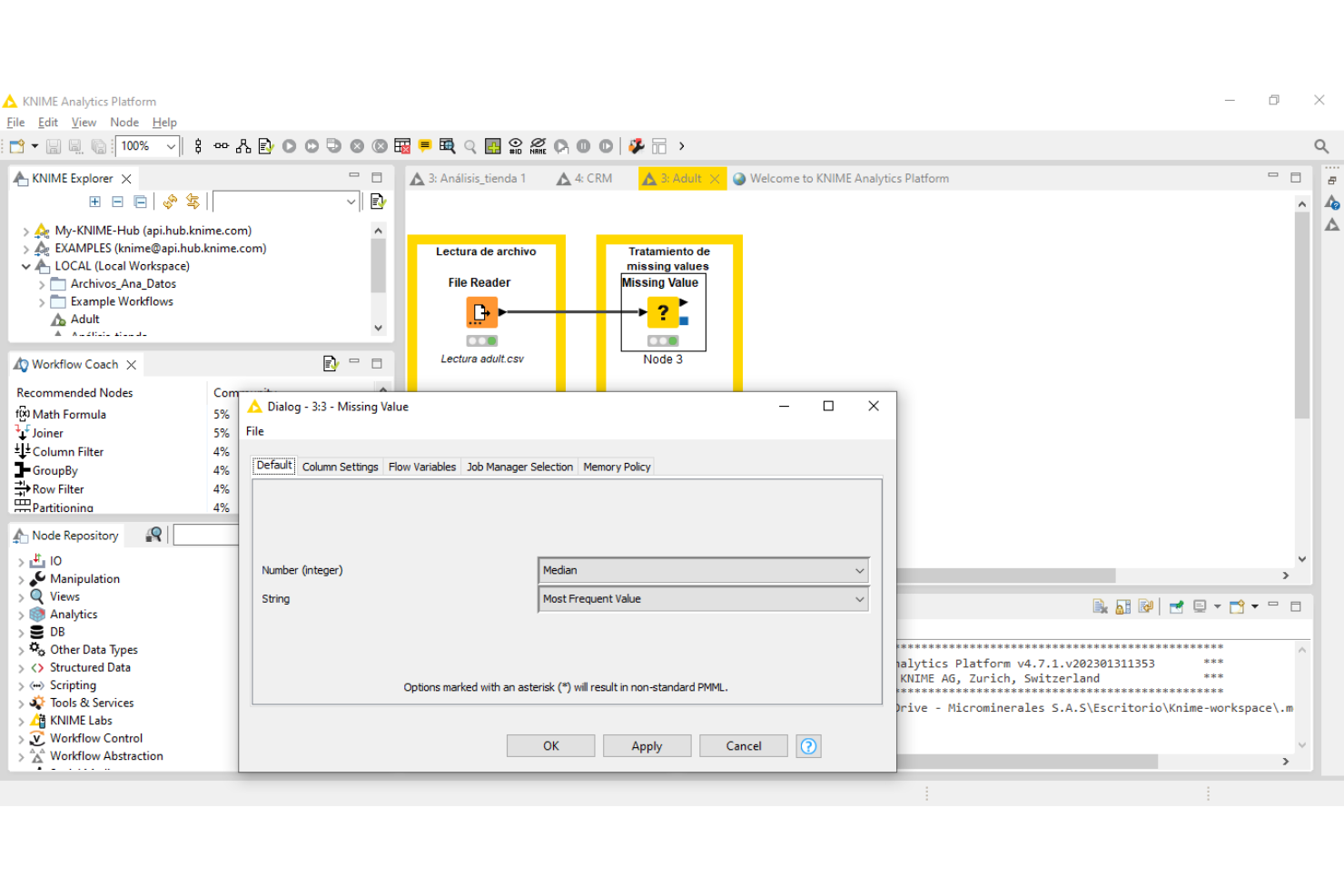
Task: Click the new workflow wizard icon
Action: (16, 146)
